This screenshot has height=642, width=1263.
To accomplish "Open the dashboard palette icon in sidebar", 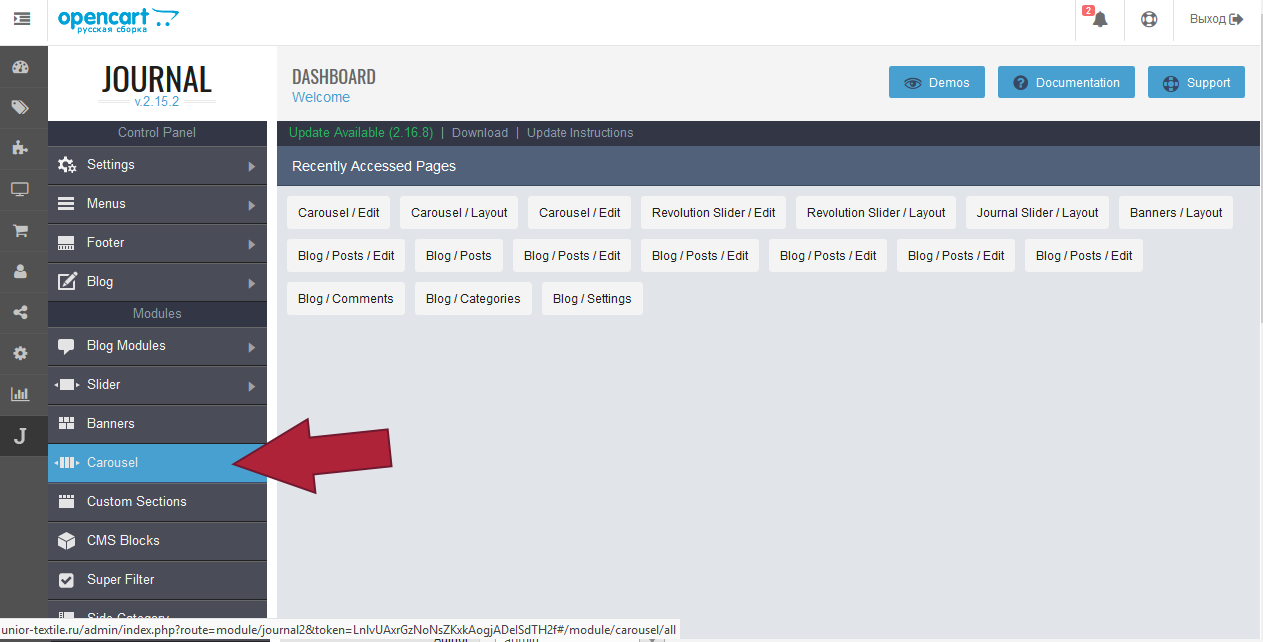I will [x=20, y=68].
